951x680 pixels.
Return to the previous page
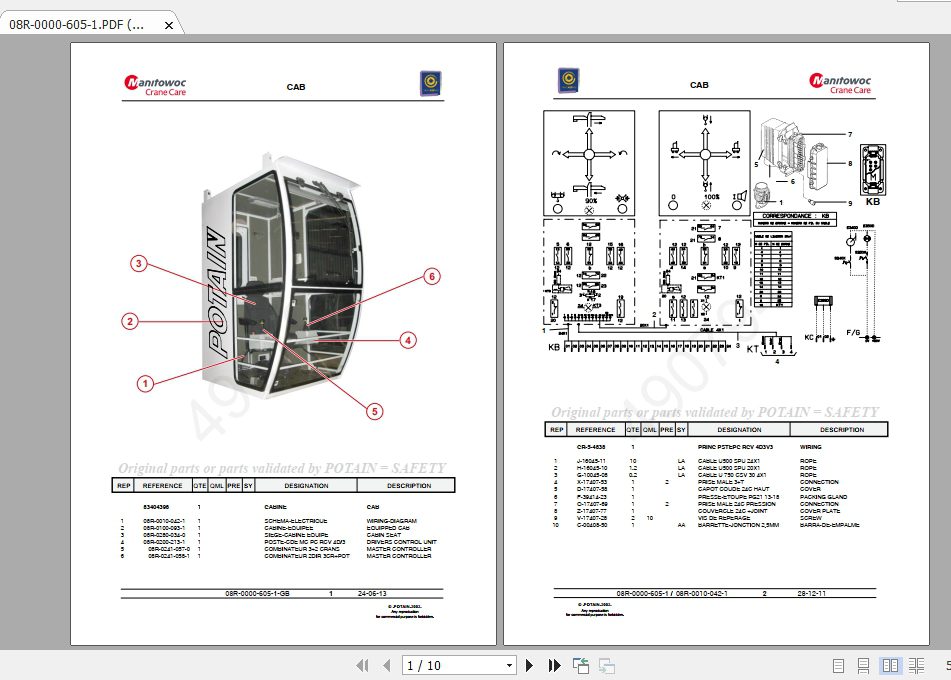pyautogui.click(x=386, y=665)
